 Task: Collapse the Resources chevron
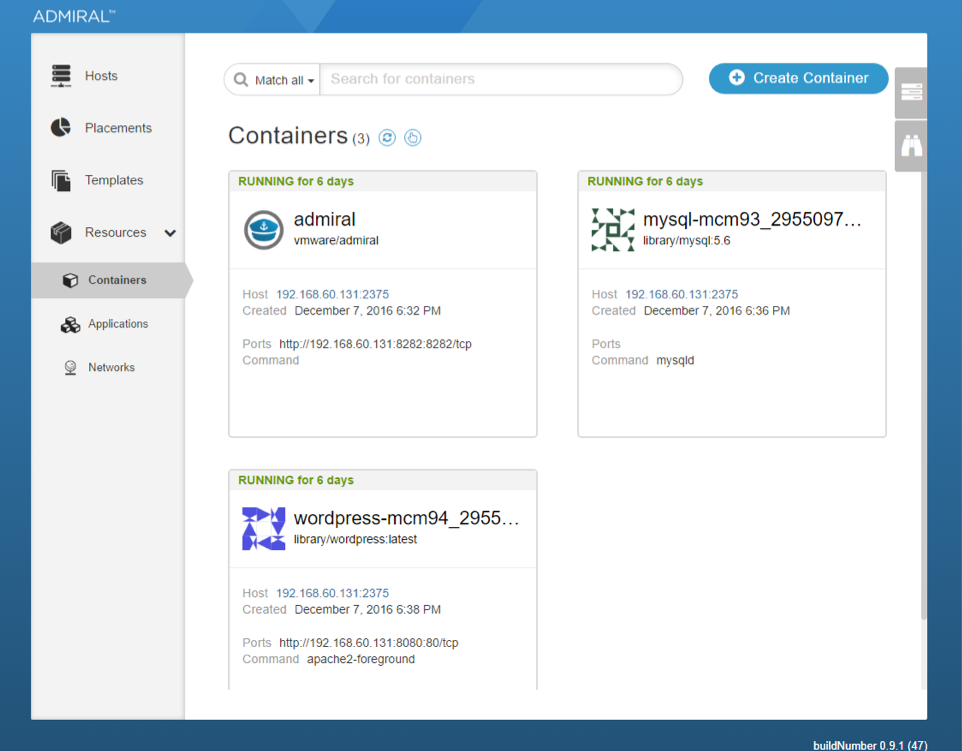[170, 233]
